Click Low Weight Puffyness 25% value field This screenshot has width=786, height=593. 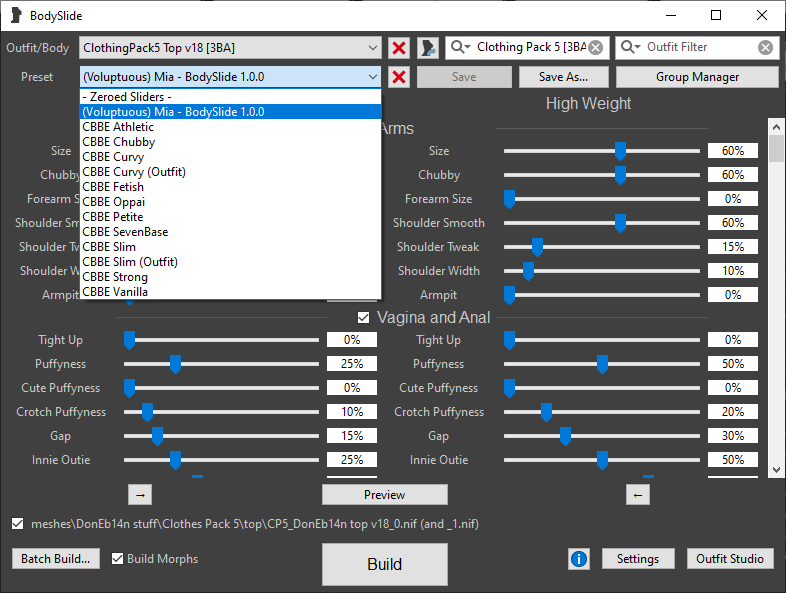coord(352,364)
